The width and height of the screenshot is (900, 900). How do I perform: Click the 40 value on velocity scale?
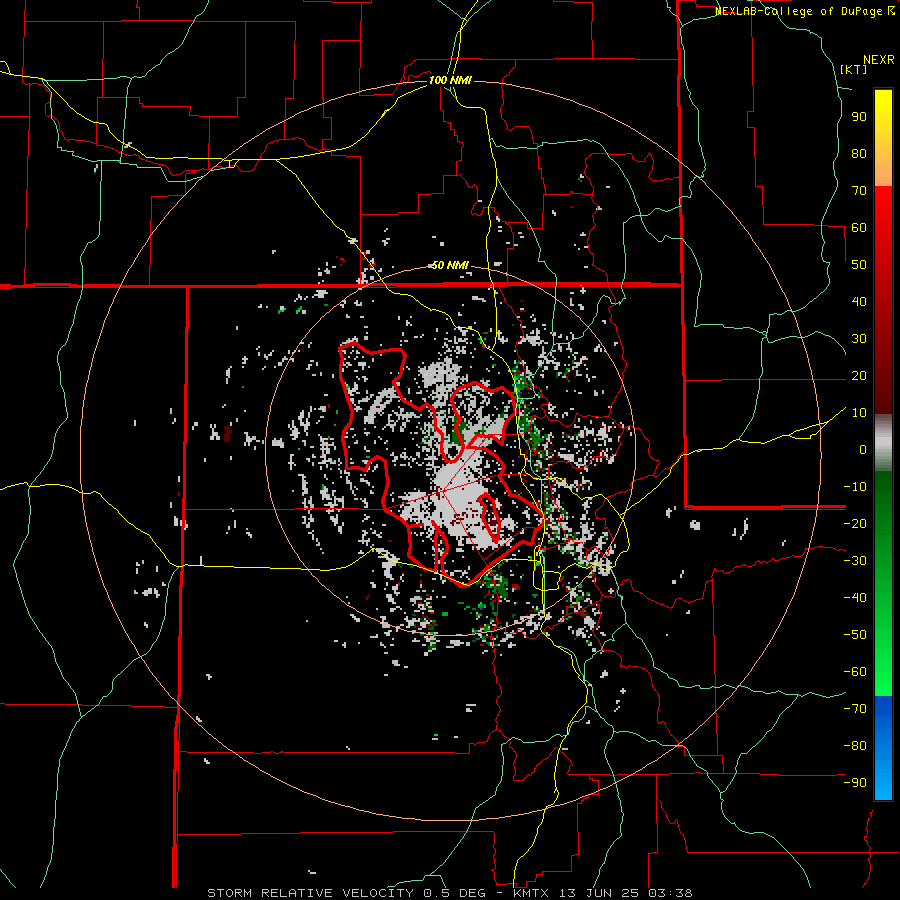(x=859, y=301)
